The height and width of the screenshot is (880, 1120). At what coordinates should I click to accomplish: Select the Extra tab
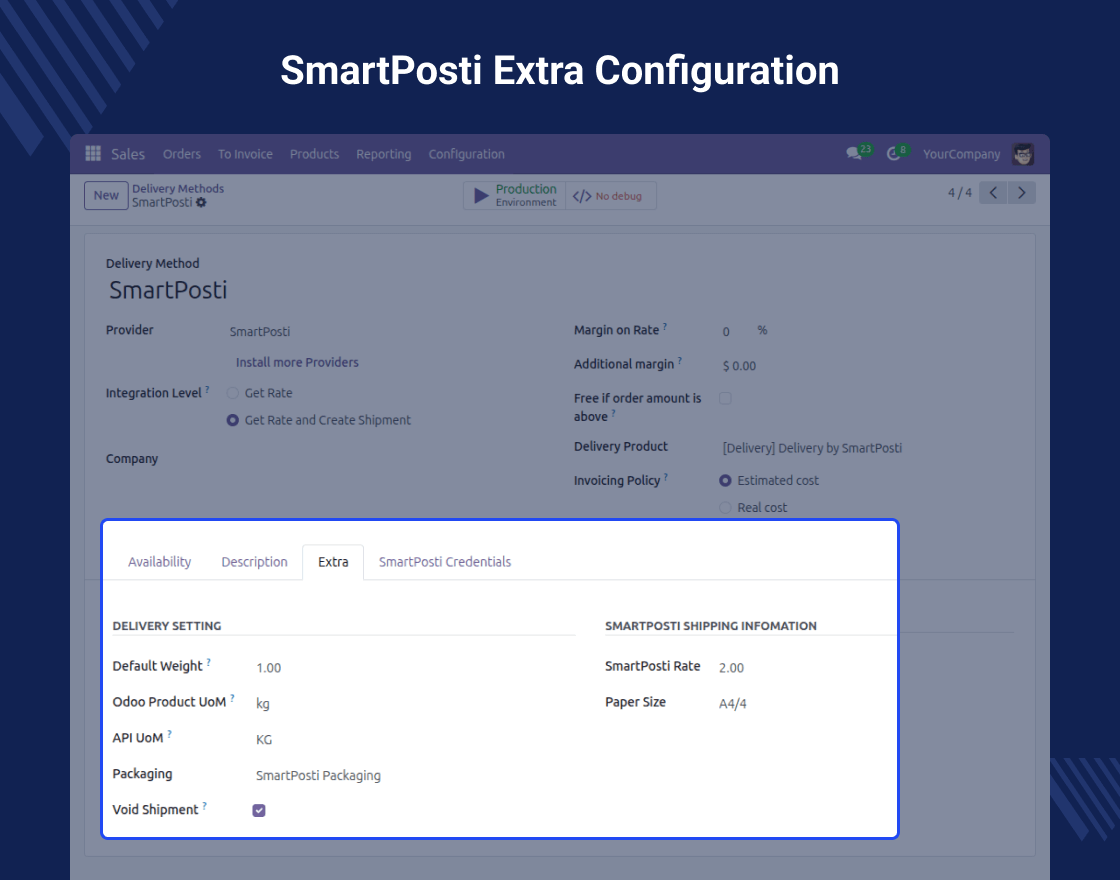coord(333,562)
